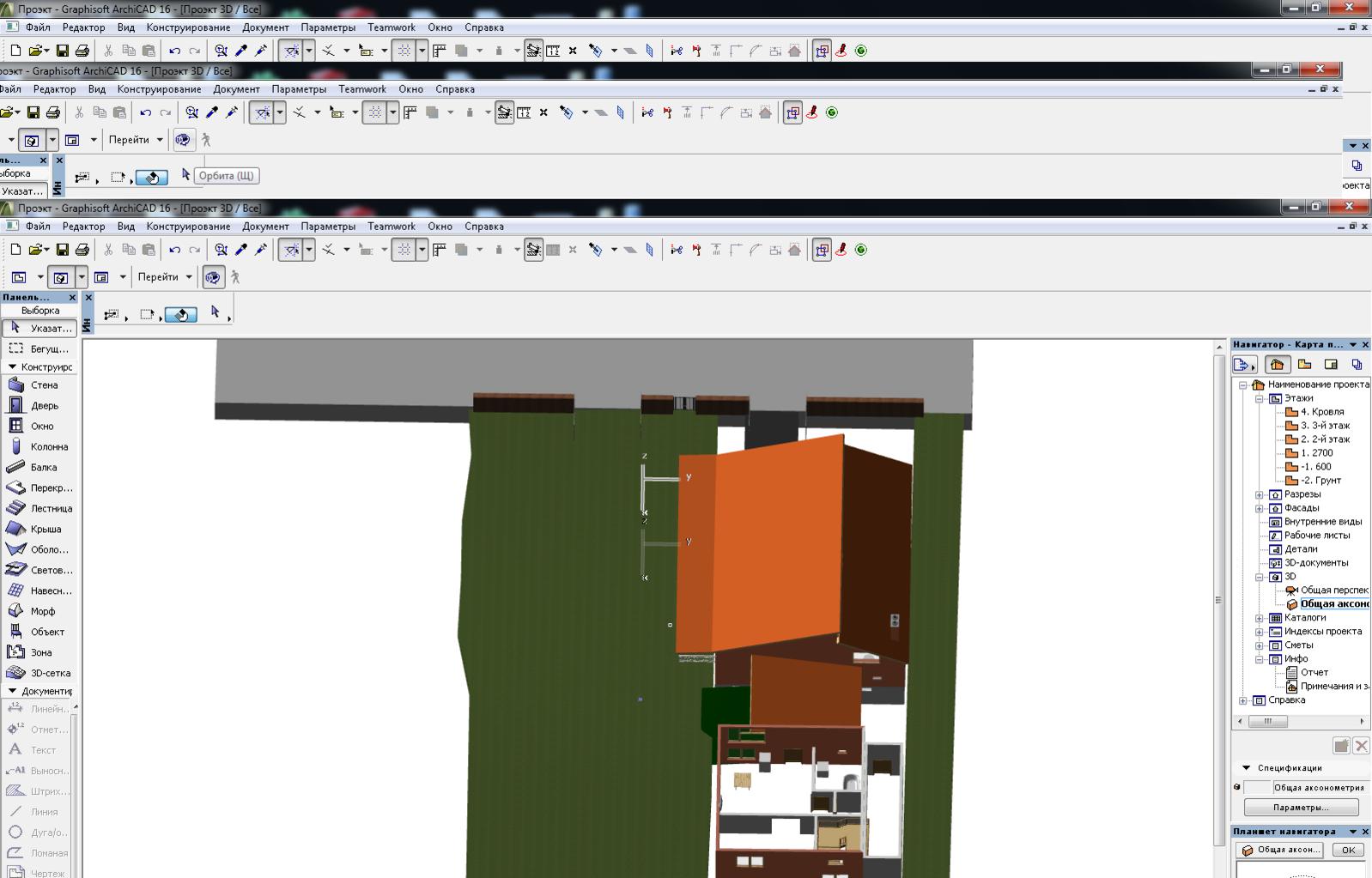
Task: Select the Светов… (Skylight) tool
Action: (39, 571)
